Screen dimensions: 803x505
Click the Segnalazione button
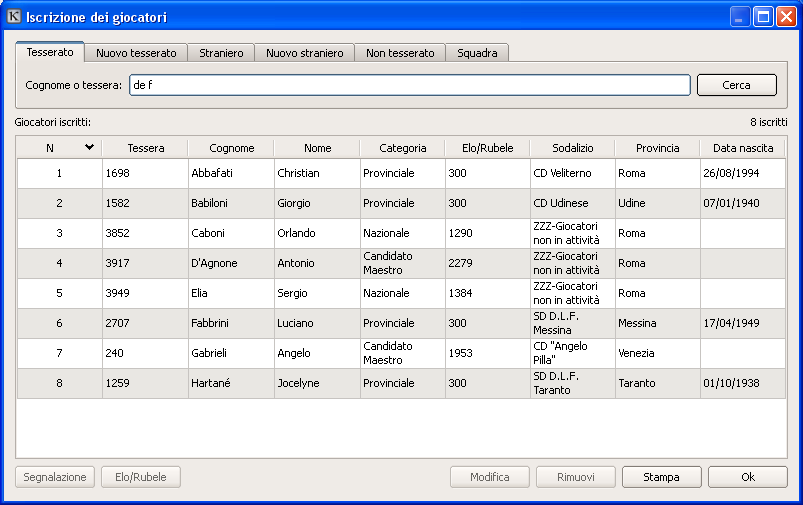(55, 477)
